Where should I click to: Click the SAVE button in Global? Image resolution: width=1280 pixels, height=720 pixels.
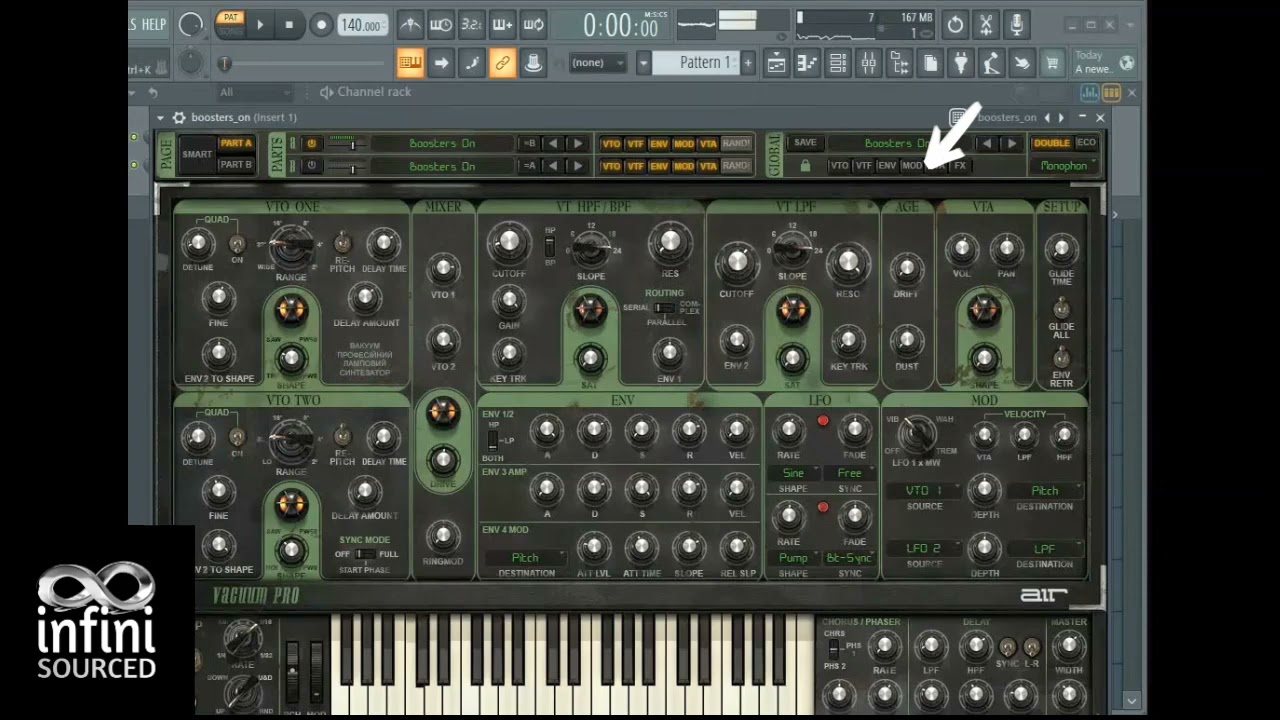[x=805, y=143]
